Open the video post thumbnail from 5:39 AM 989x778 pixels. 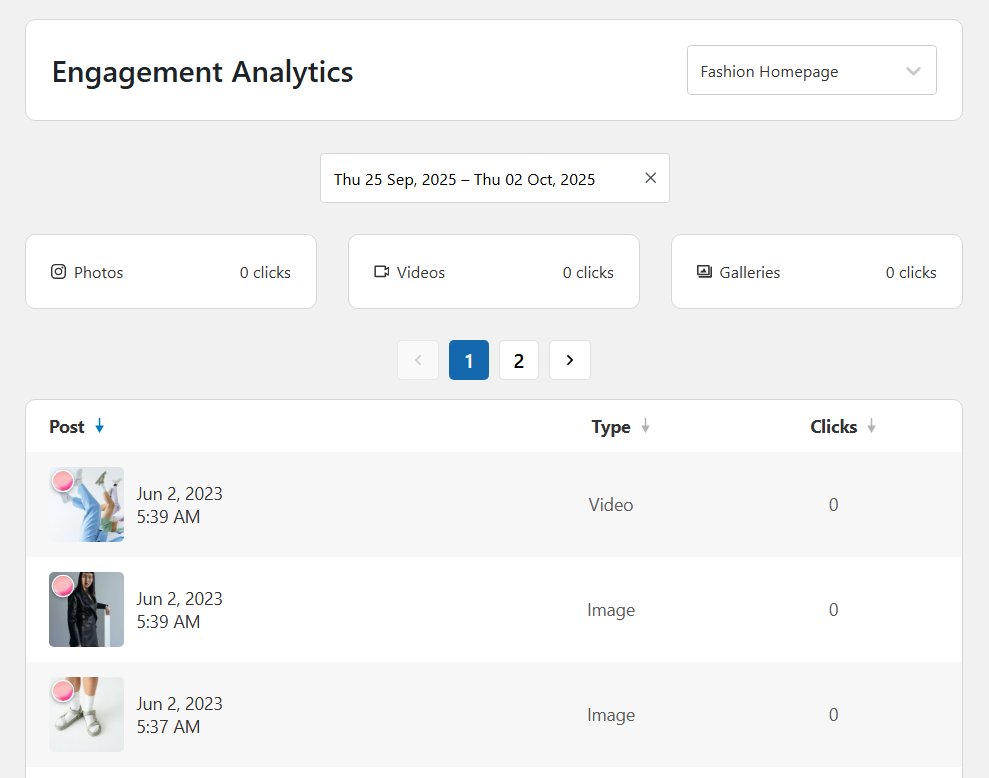pyautogui.click(x=87, y=505)
